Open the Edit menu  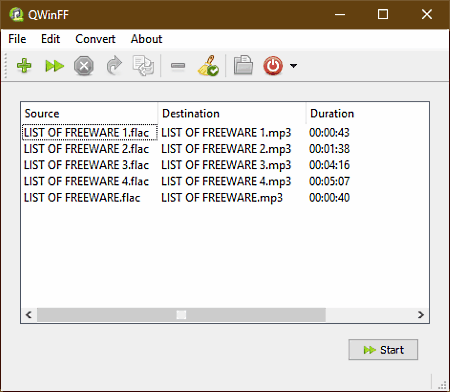[50, 39]
